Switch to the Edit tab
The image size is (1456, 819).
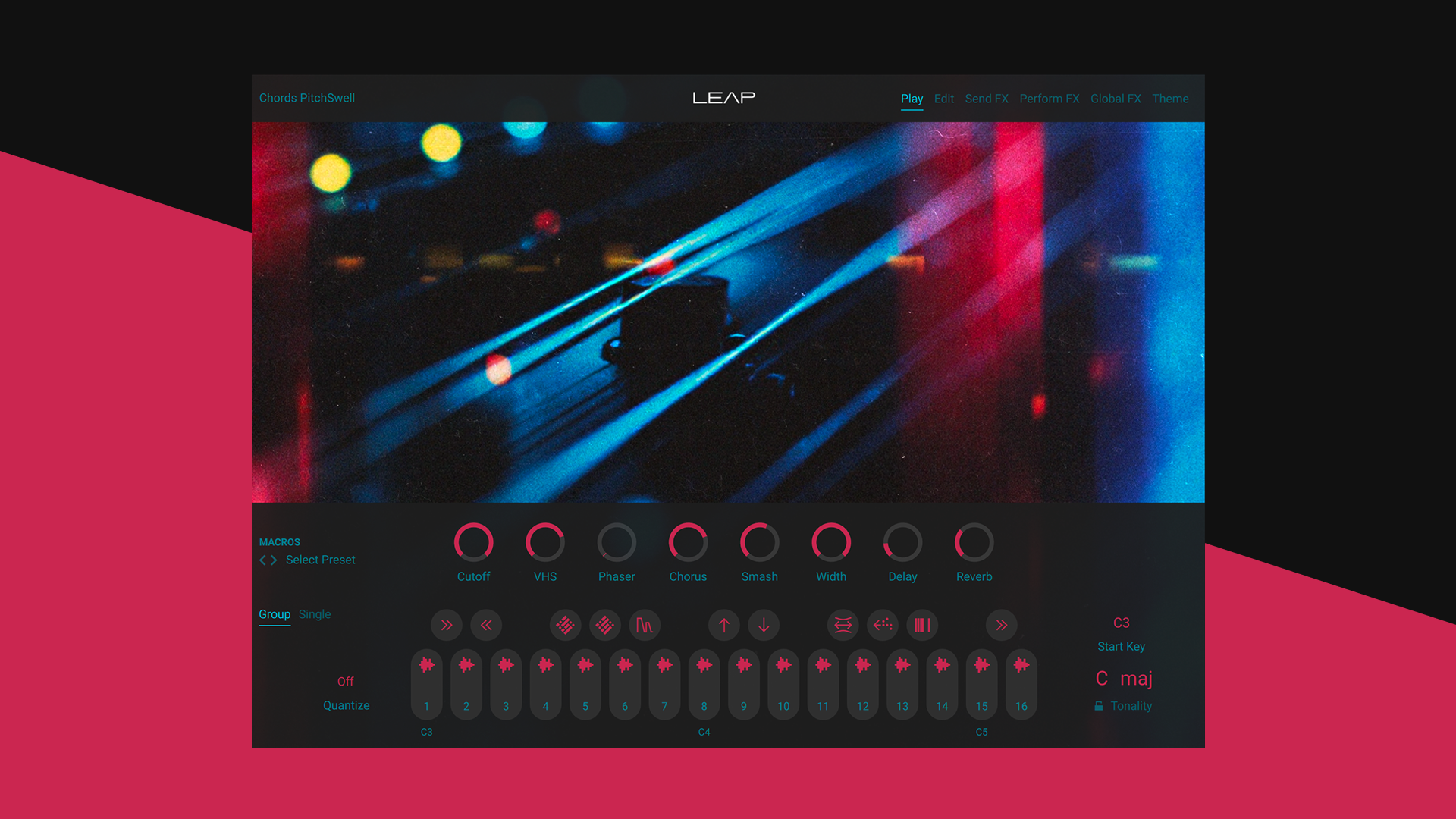[x=943, y=99]
